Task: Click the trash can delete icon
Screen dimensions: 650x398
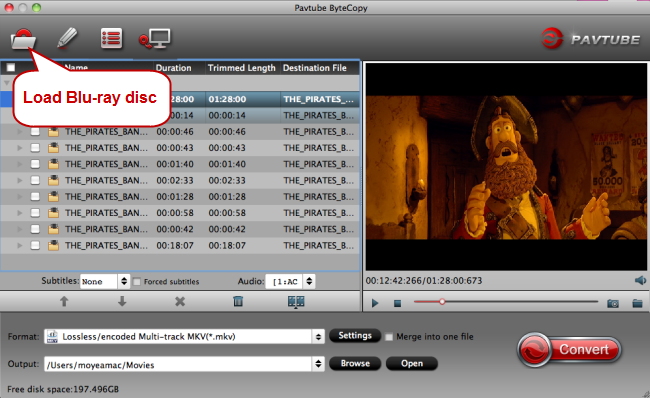Action: pos(238,301)
